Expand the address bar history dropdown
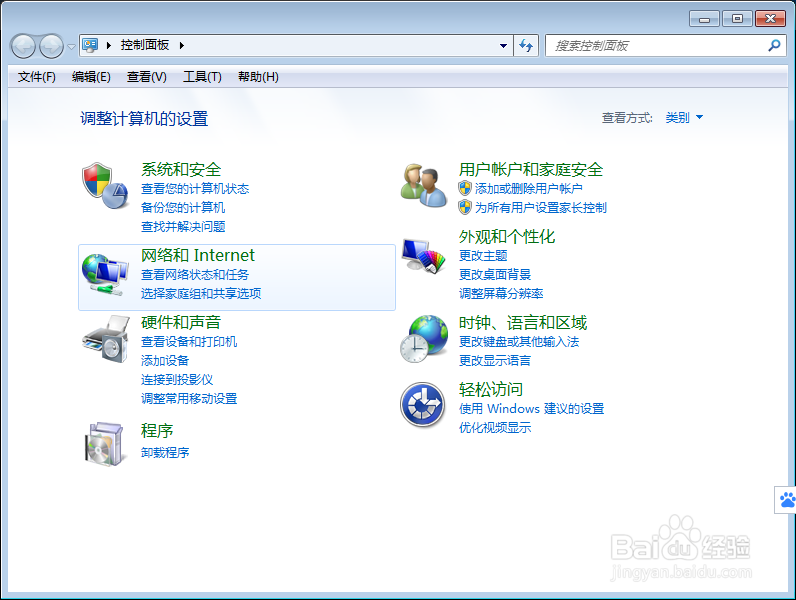Screen dimensions: 796x600 pos(503,46)
